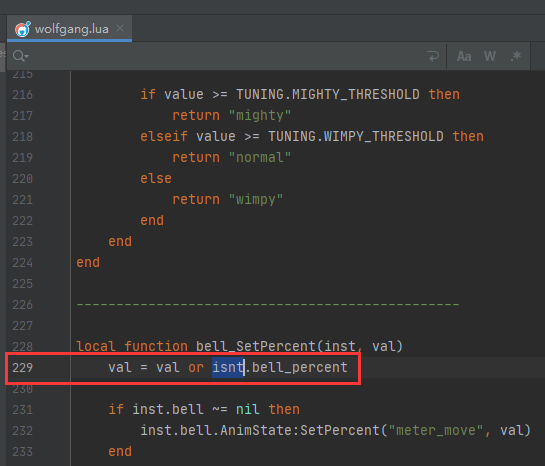Click the end keyword on line 224
The height and width of the screenshot is (466, 545).
[88, 262]
